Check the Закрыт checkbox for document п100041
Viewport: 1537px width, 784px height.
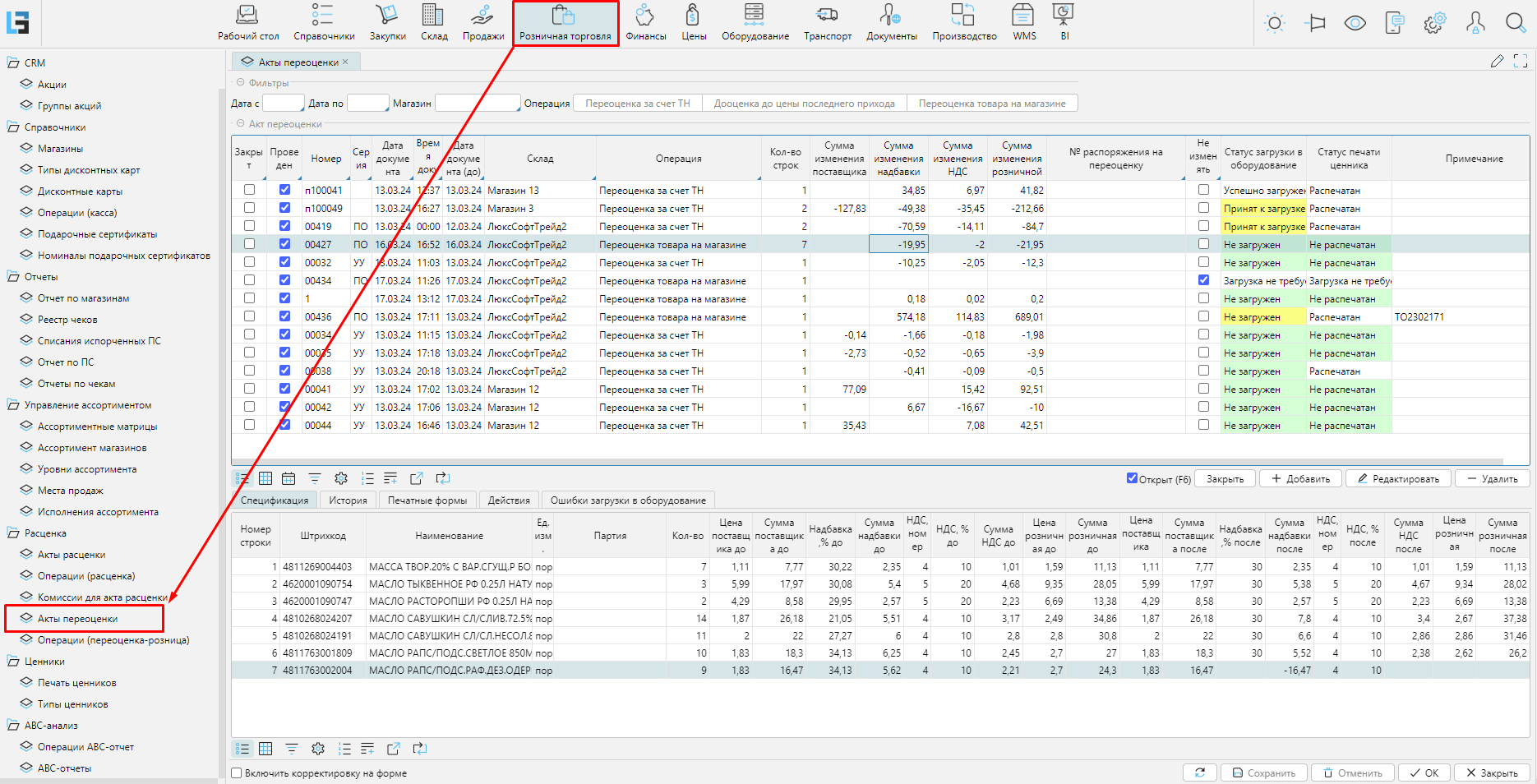tap(249, 190)
